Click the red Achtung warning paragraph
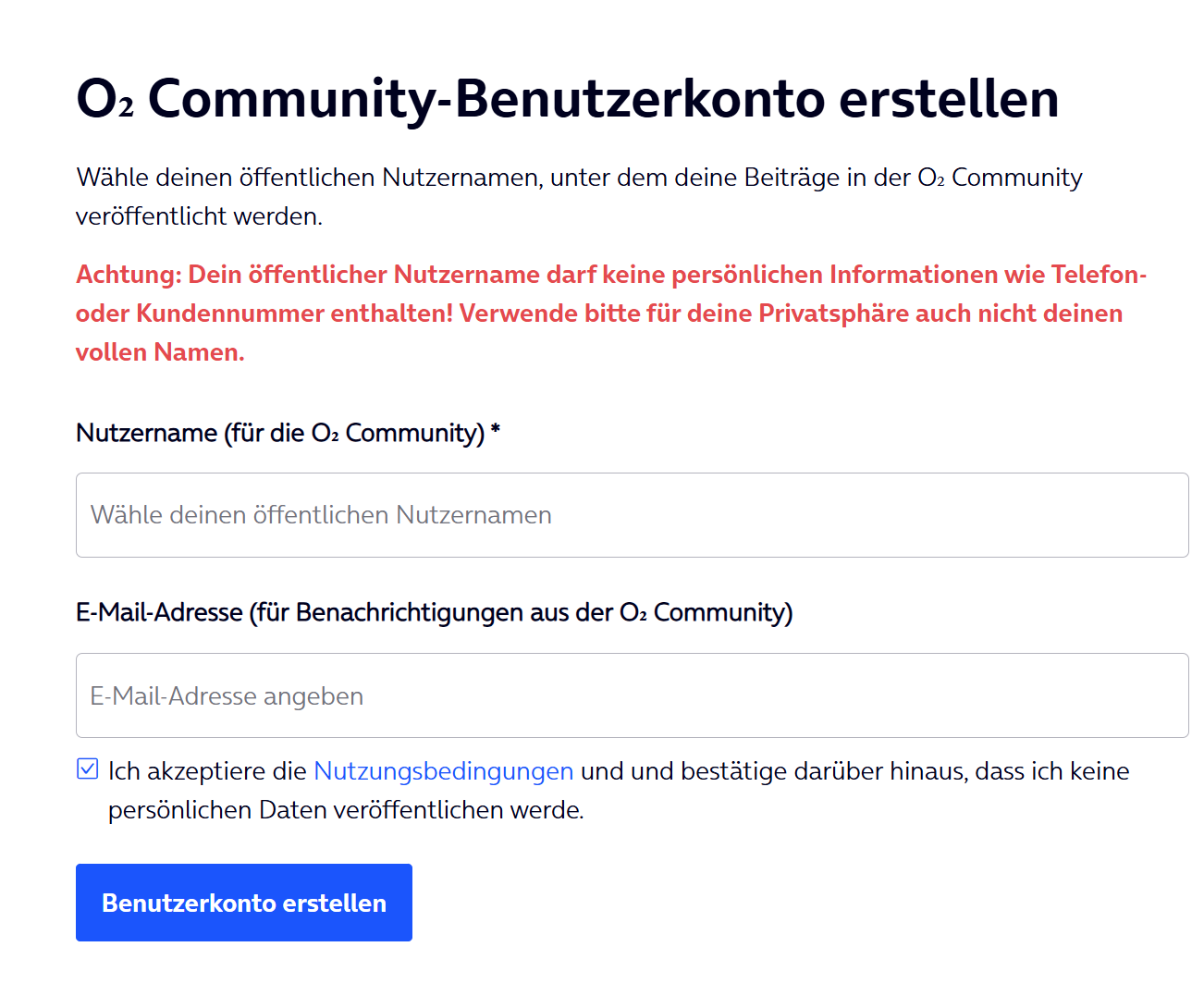1204x996 pixels. tap(611, 314)
